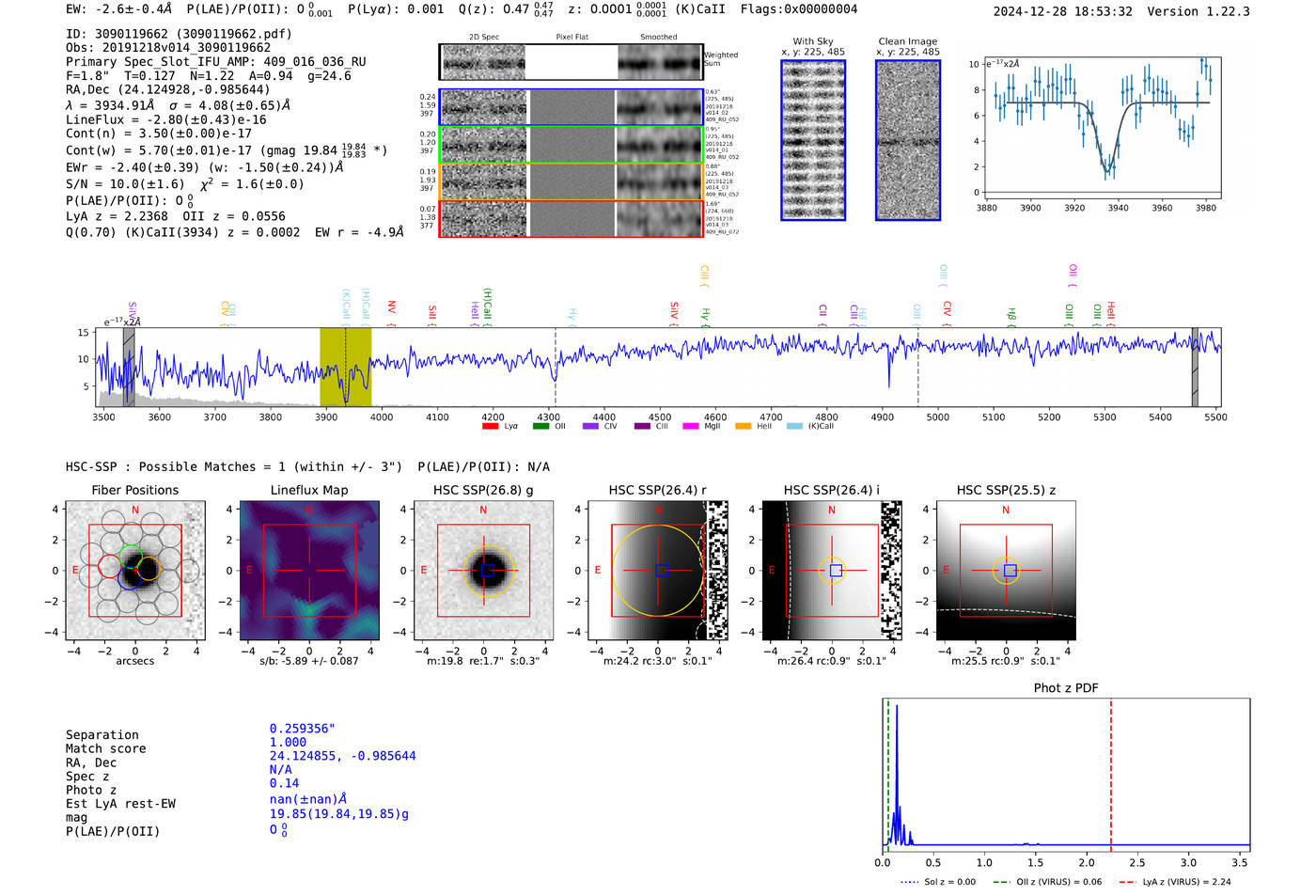
Task: Select the green-bordered fiber 2D spectrum row
Action: (x=572, y=145)
